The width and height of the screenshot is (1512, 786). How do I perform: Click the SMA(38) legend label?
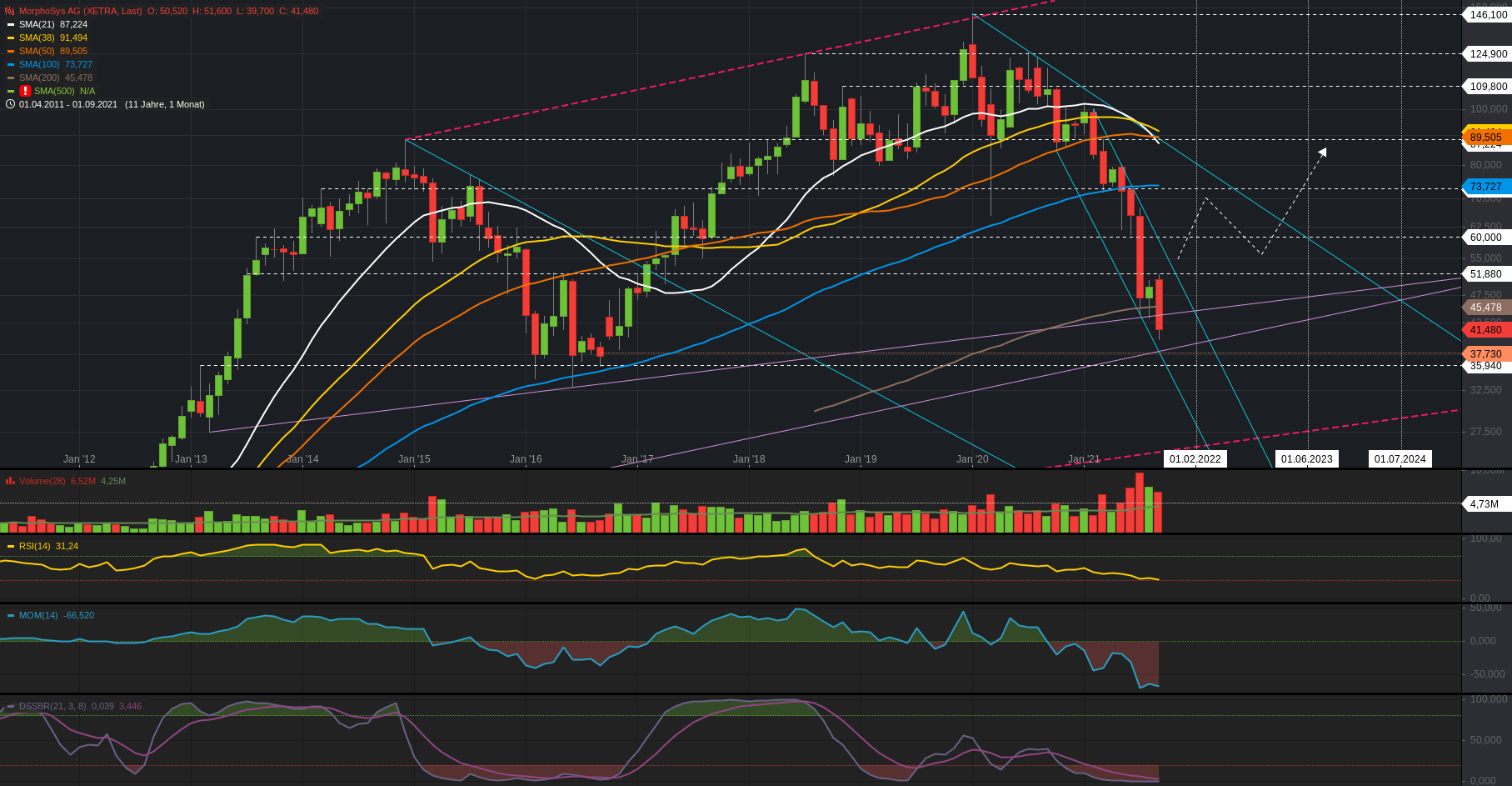pos(37,38)
